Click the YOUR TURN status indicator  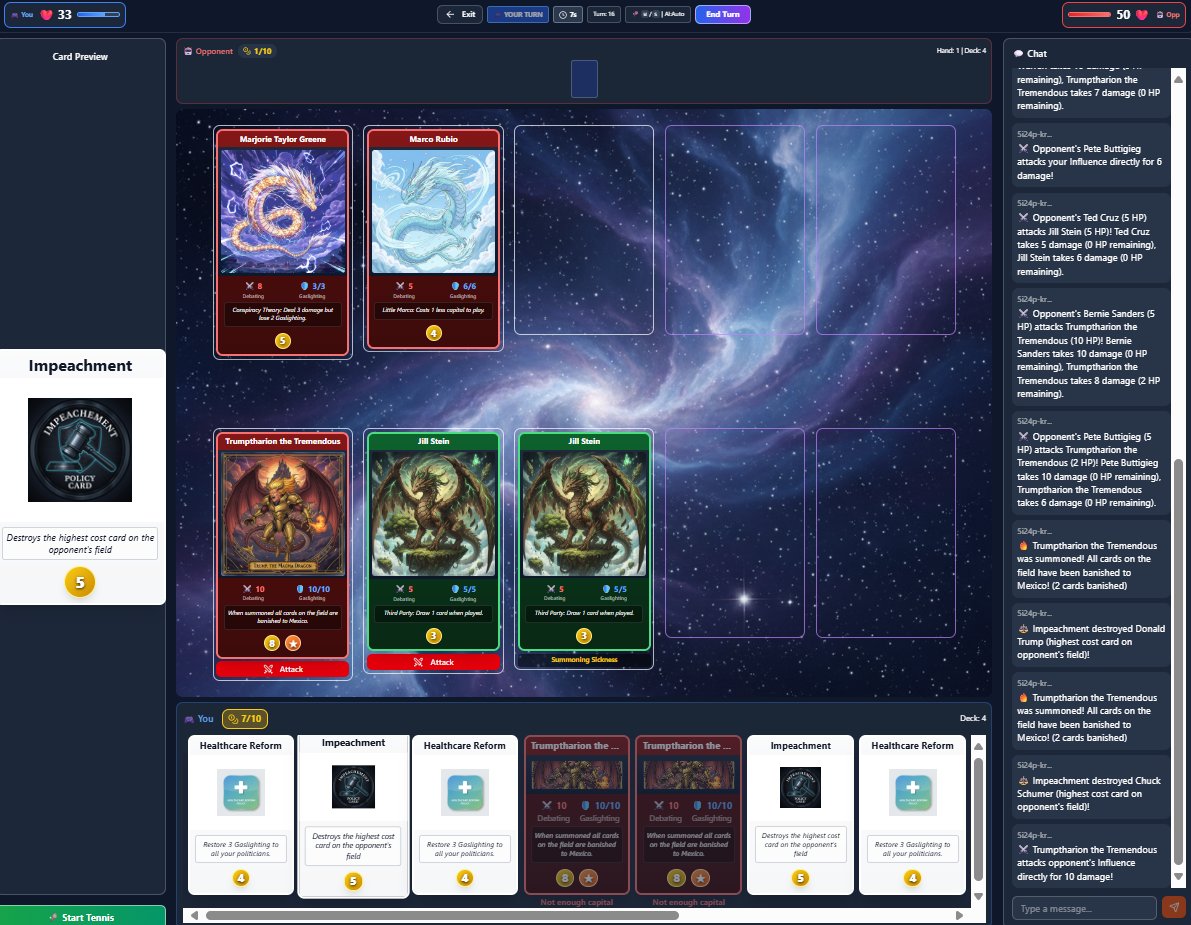click(x=518, y=14)
